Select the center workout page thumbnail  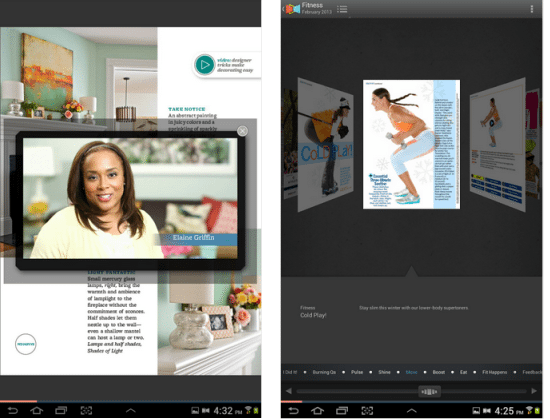(x=411, y=144)
